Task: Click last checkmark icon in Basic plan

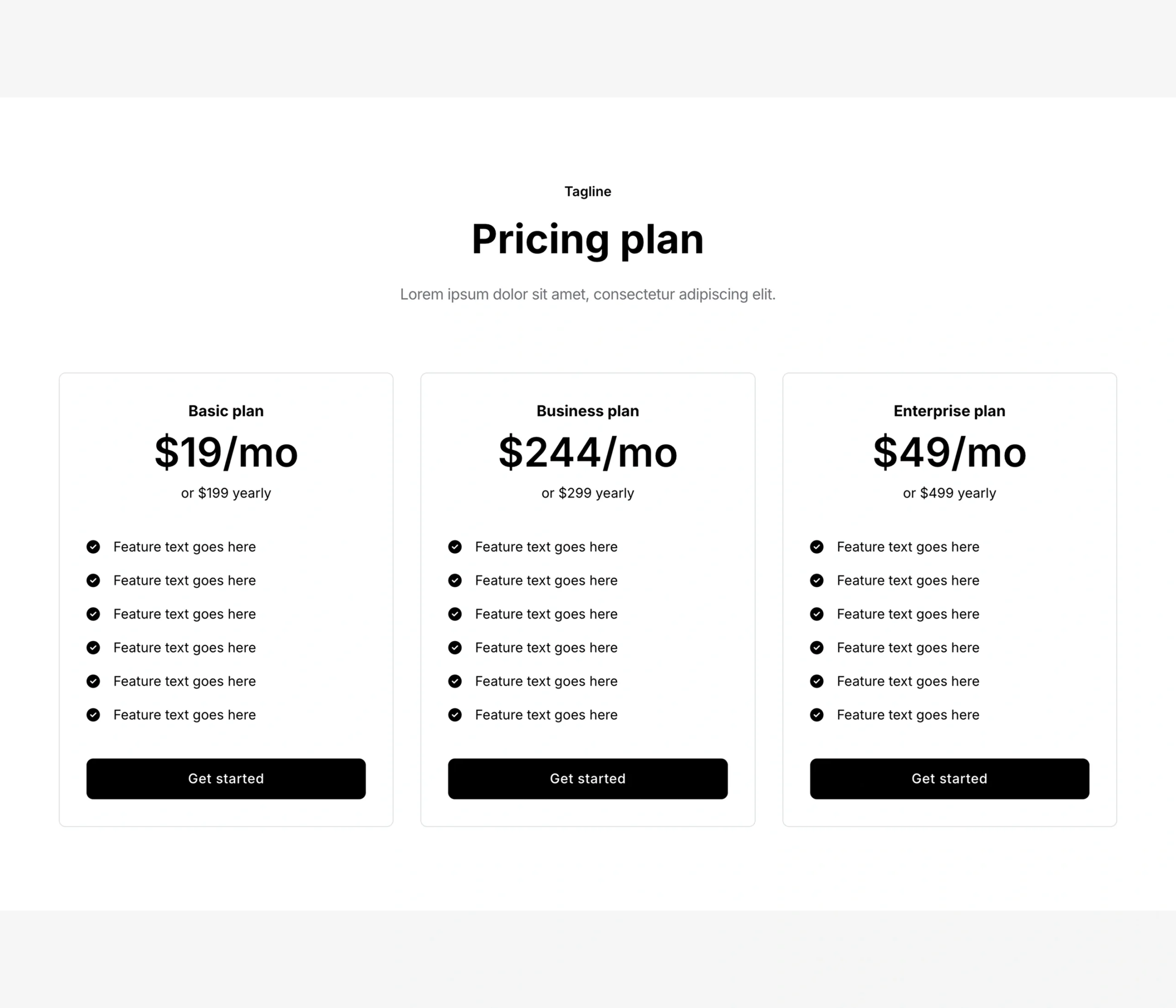Action: tap(93, 714)
